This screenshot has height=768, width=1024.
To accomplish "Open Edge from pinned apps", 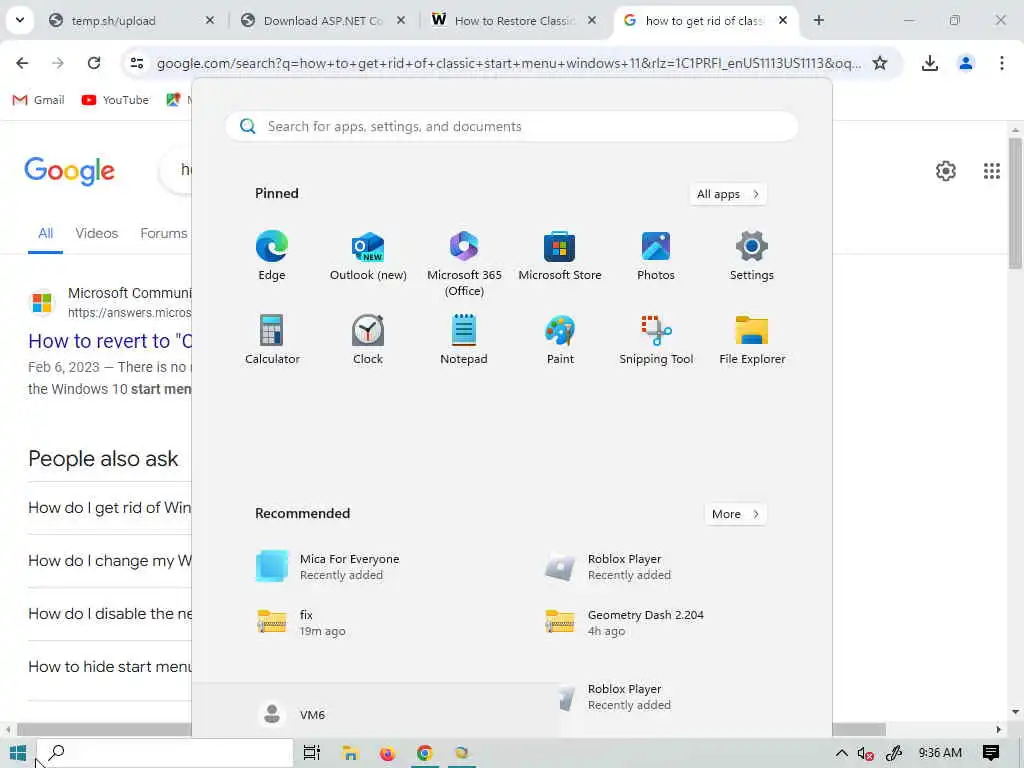I will point(272,255).
